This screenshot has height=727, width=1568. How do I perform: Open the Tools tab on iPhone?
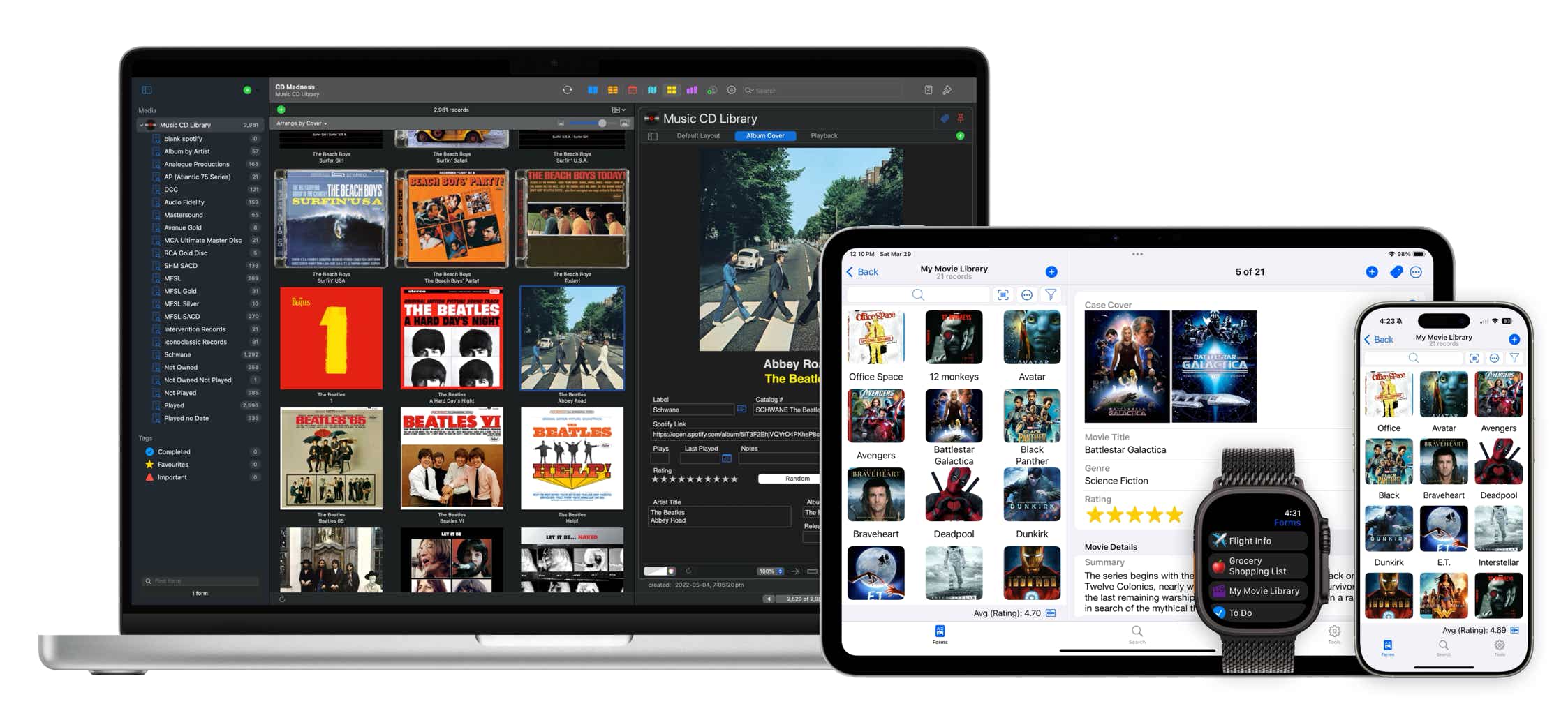coord(1499,648)
